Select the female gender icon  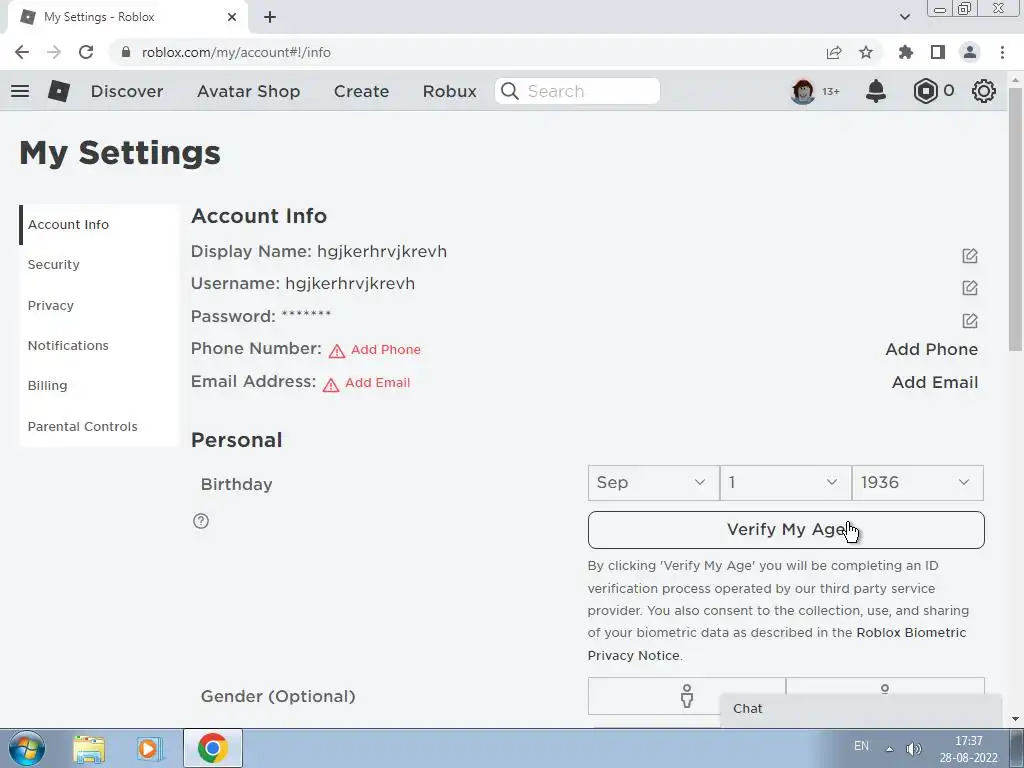point(885,689)
